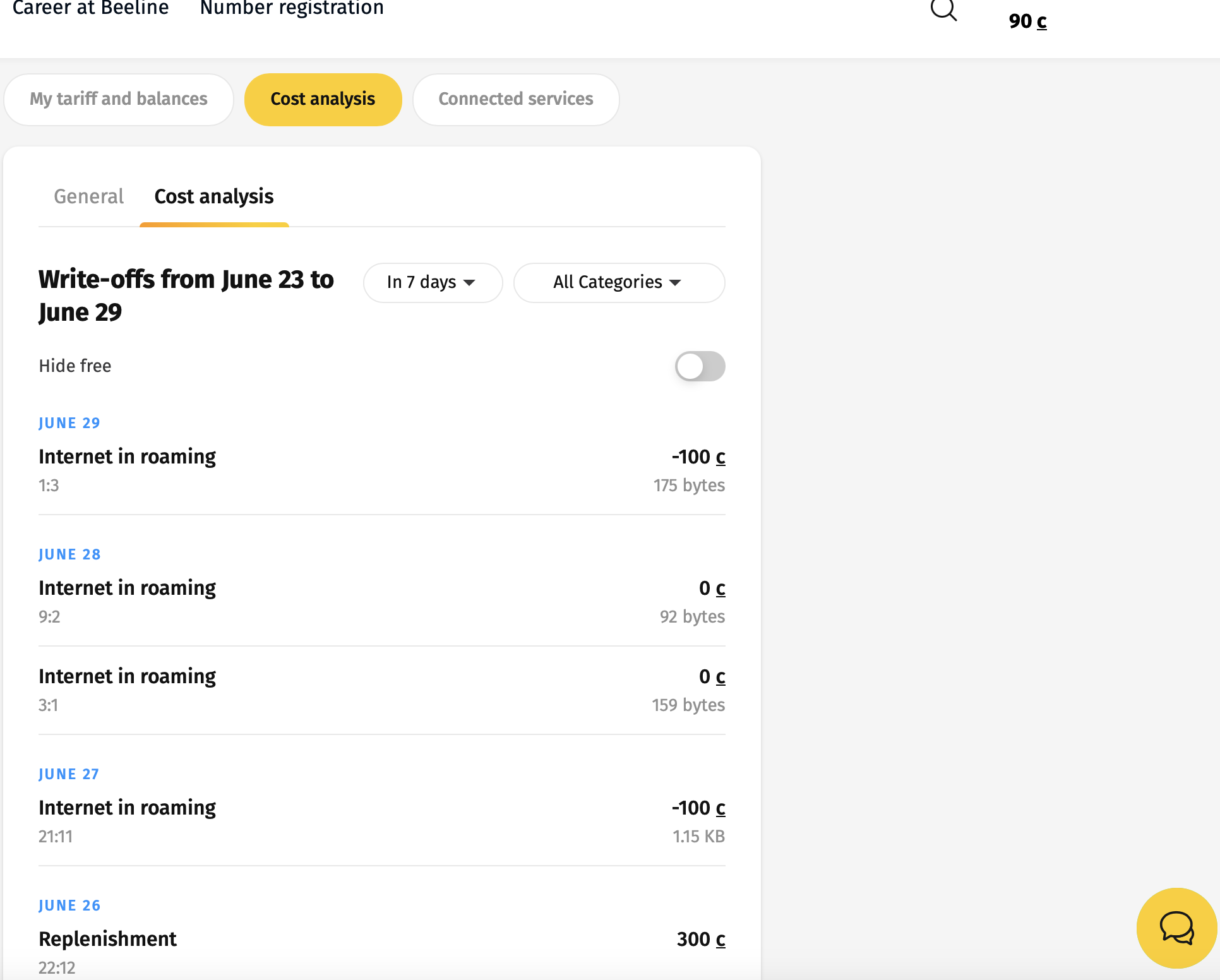Viewport: 1220px width, 980px height.
Task: Open the chat support bubble
Action: [1176, 928]
